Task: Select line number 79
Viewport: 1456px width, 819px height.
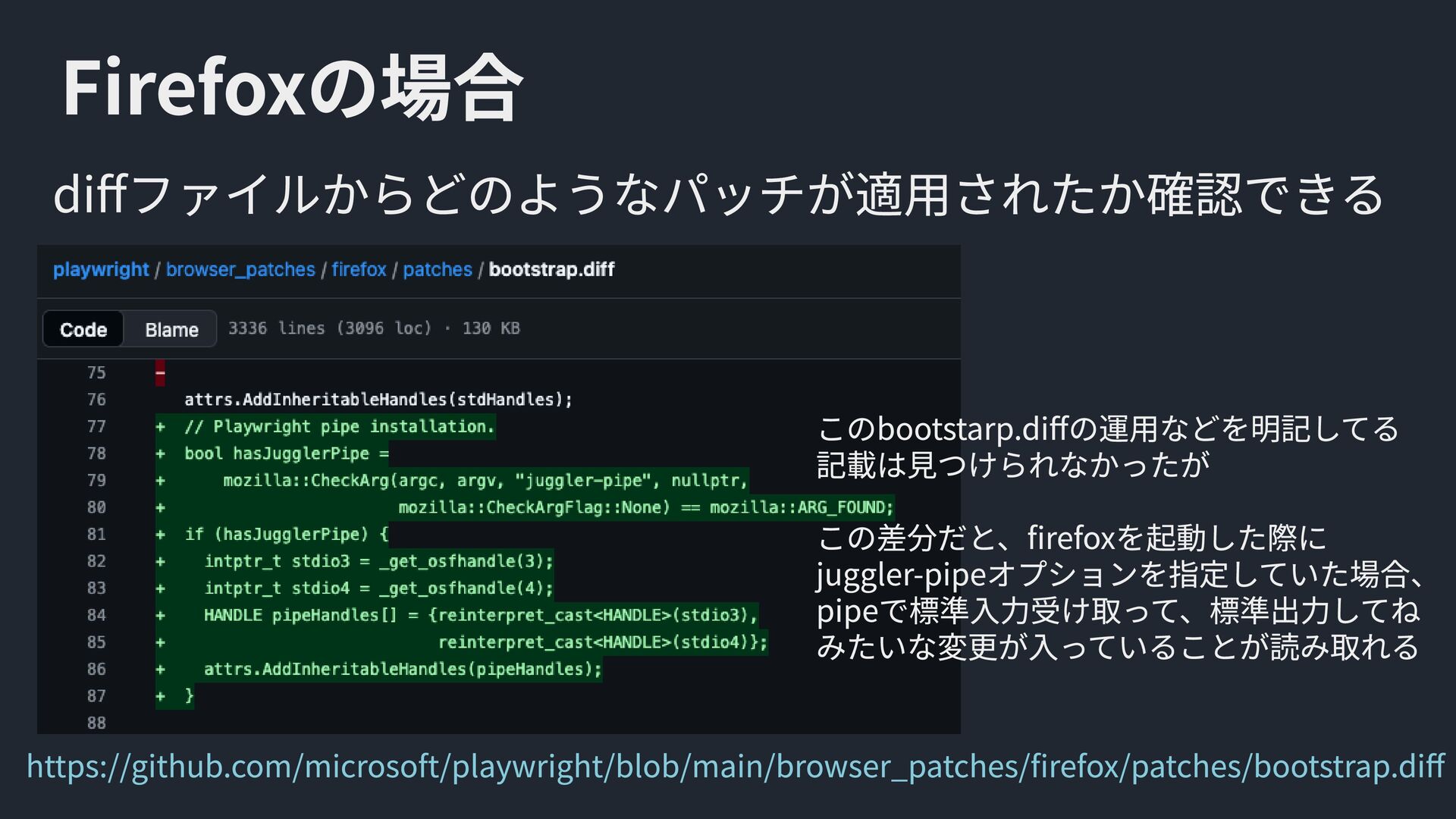Action: 96,481
